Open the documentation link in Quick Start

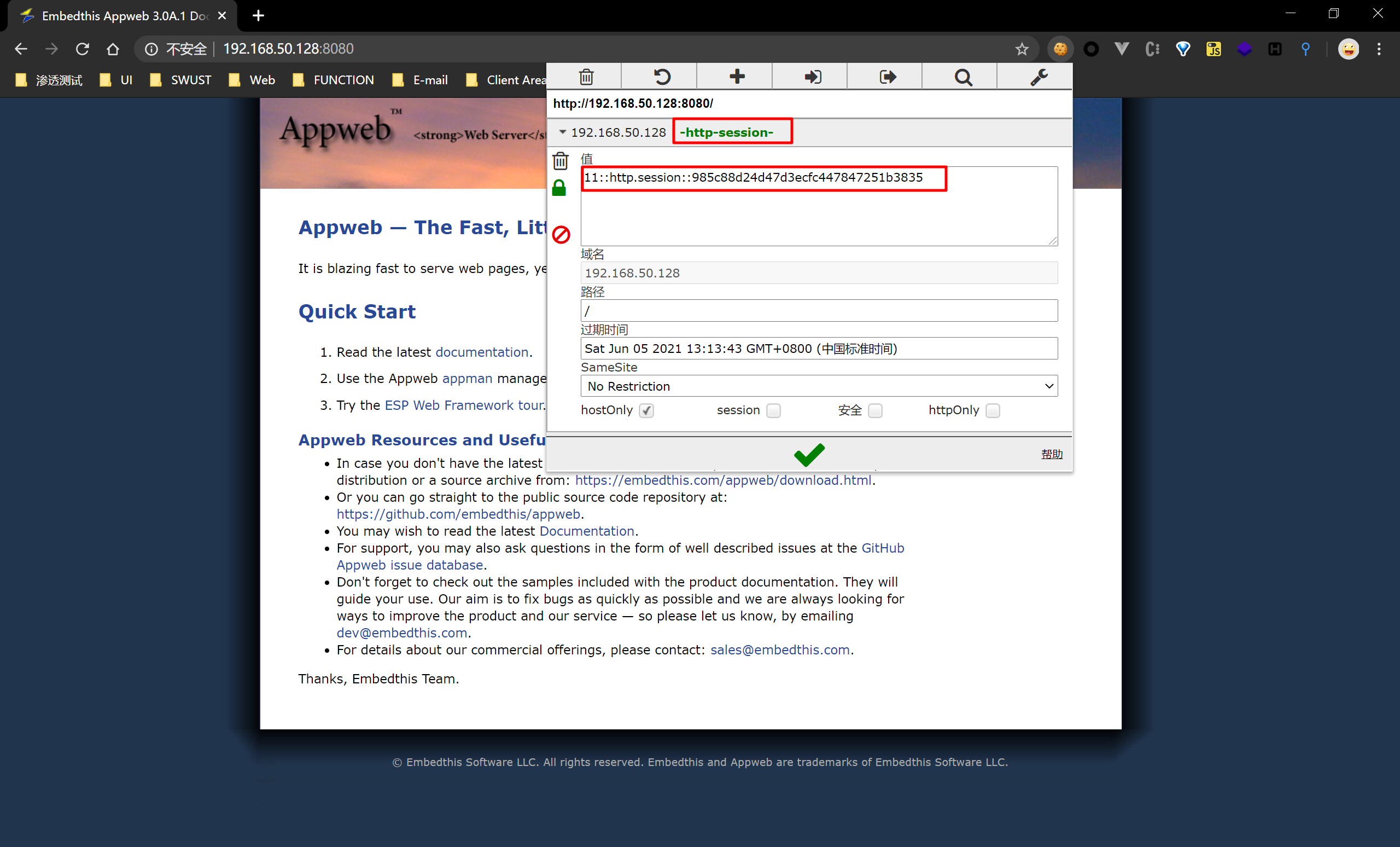[482, 352]
